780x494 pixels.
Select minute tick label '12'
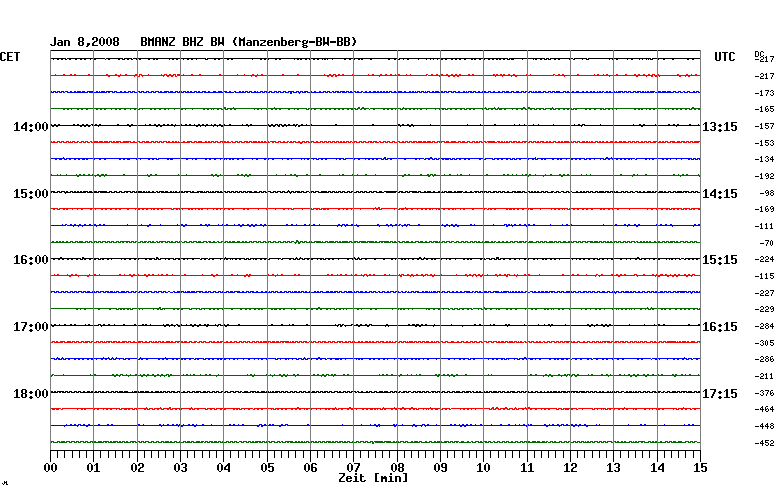(571, 468)
